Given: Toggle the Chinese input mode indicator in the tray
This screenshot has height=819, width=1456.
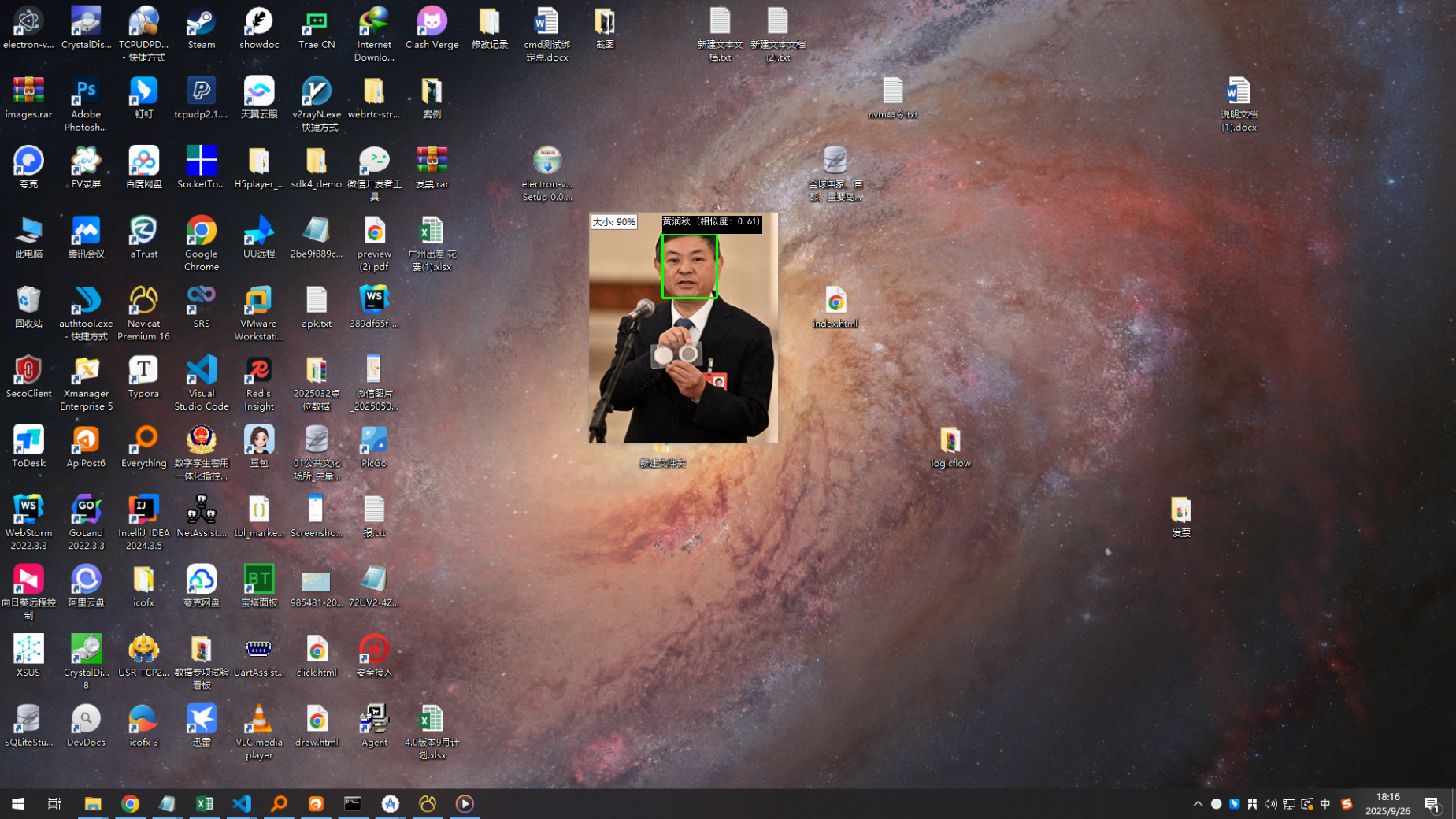Looking at the screenshot, I should (1325, 804).
